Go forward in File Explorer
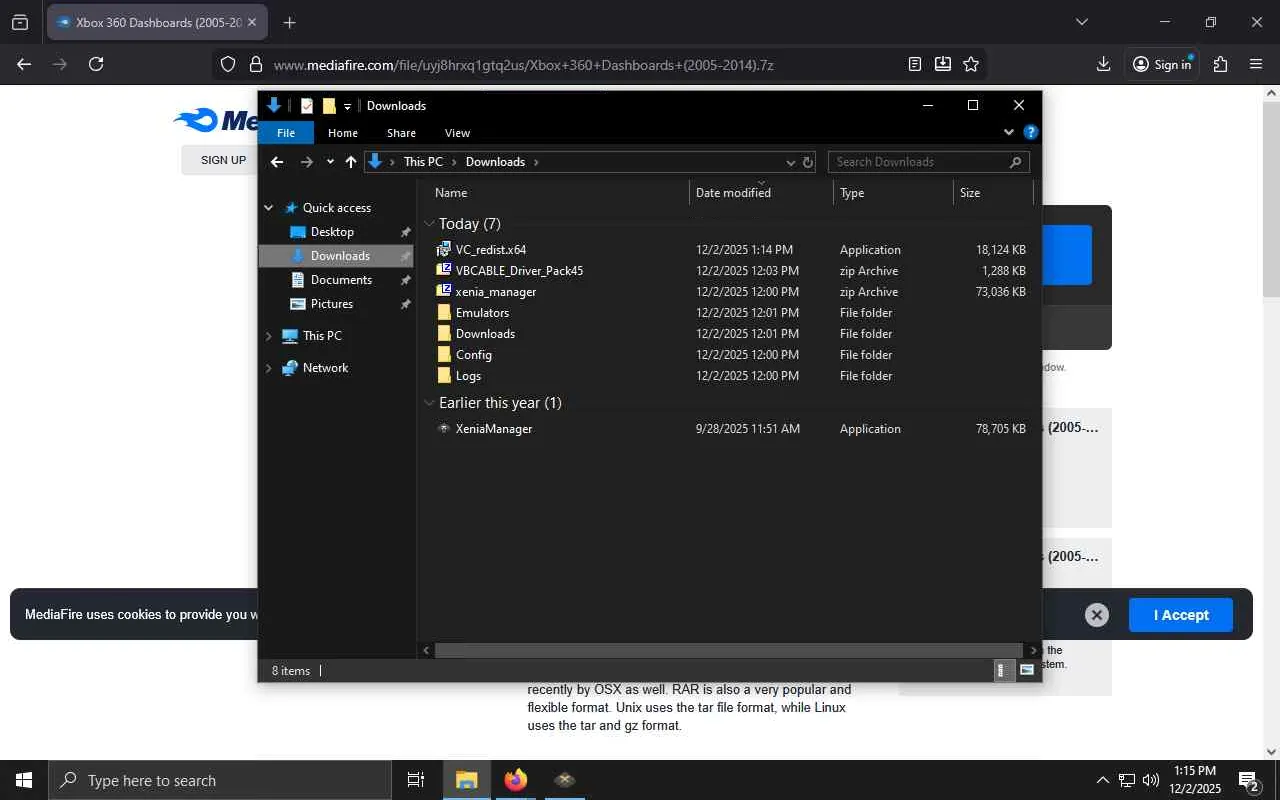Image resolution: width=1280 pixels, height=800 pixels. pyautogui.click(x=307, y=162)
